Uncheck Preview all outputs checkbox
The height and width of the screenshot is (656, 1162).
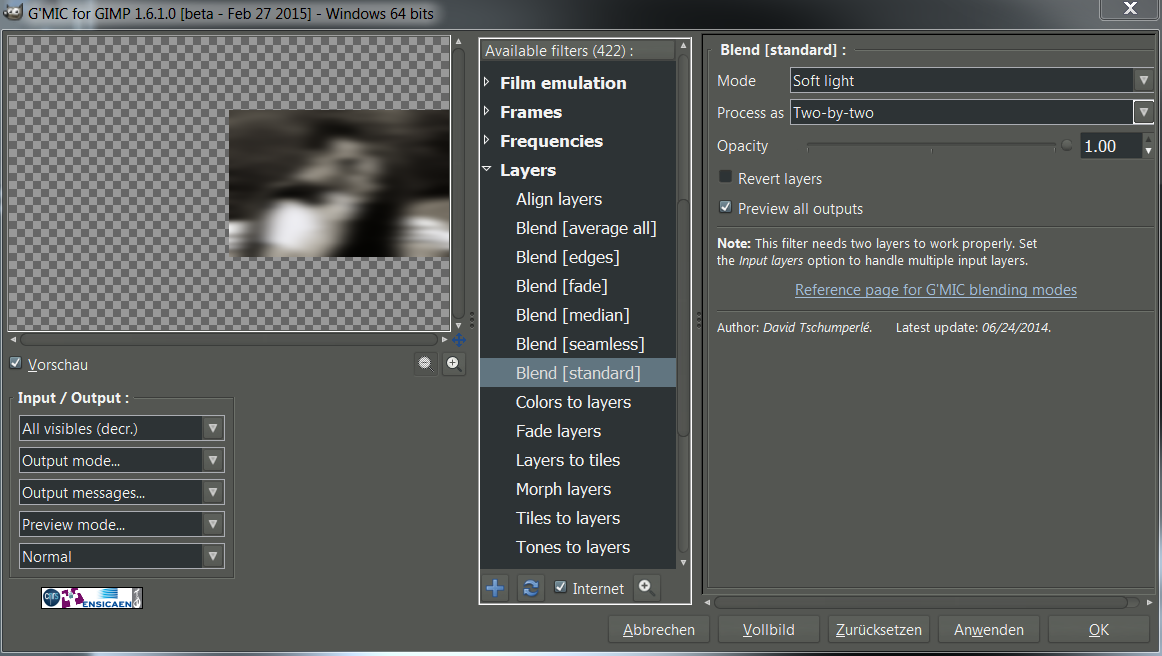(726, 207)
